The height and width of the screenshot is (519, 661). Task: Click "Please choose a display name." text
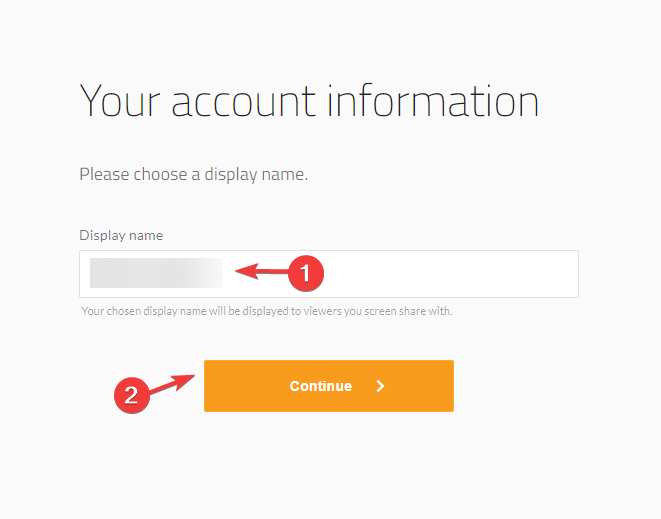coord(193,175)
